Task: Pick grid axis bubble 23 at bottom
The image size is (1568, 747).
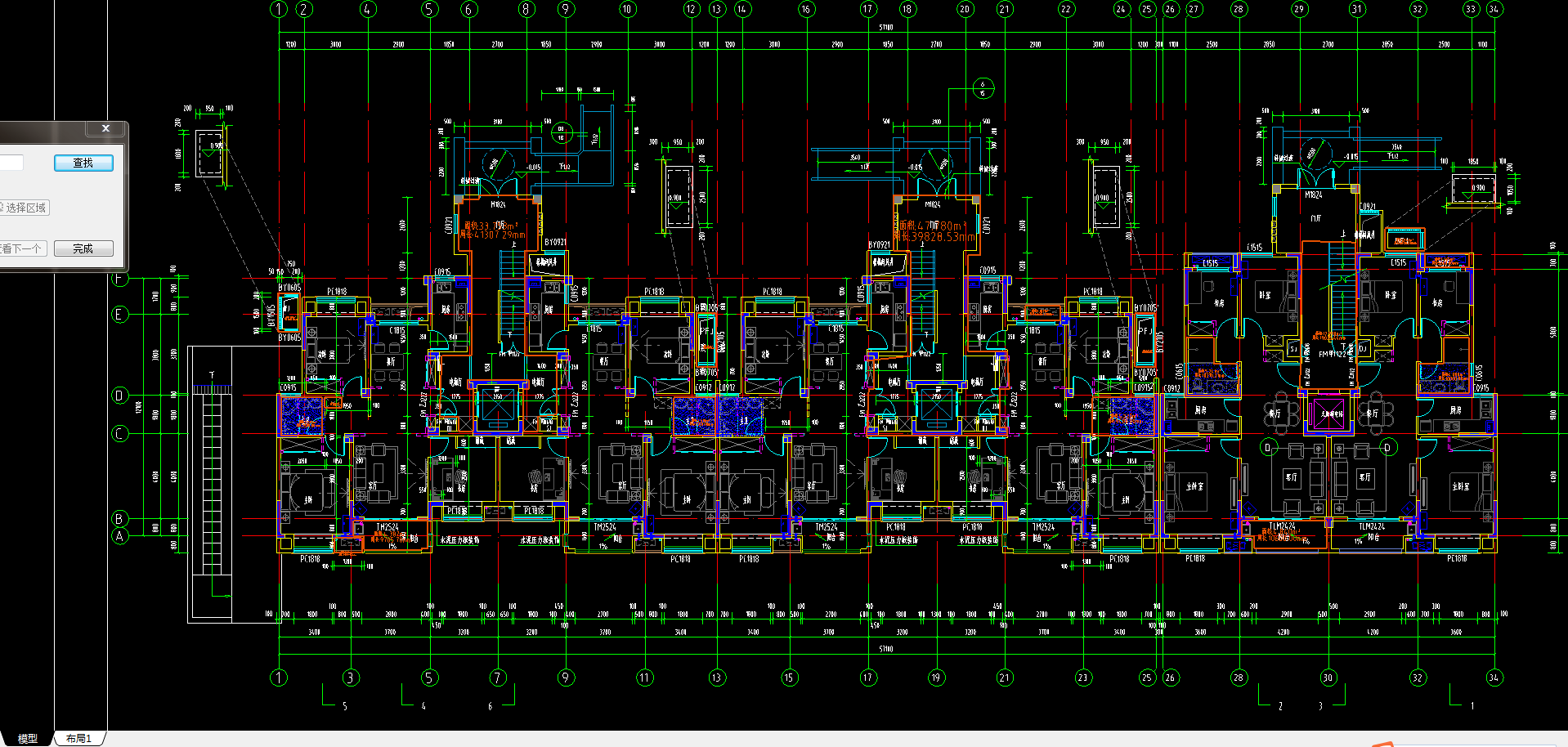Action: pyautogui.click(x=1082, y=678)
